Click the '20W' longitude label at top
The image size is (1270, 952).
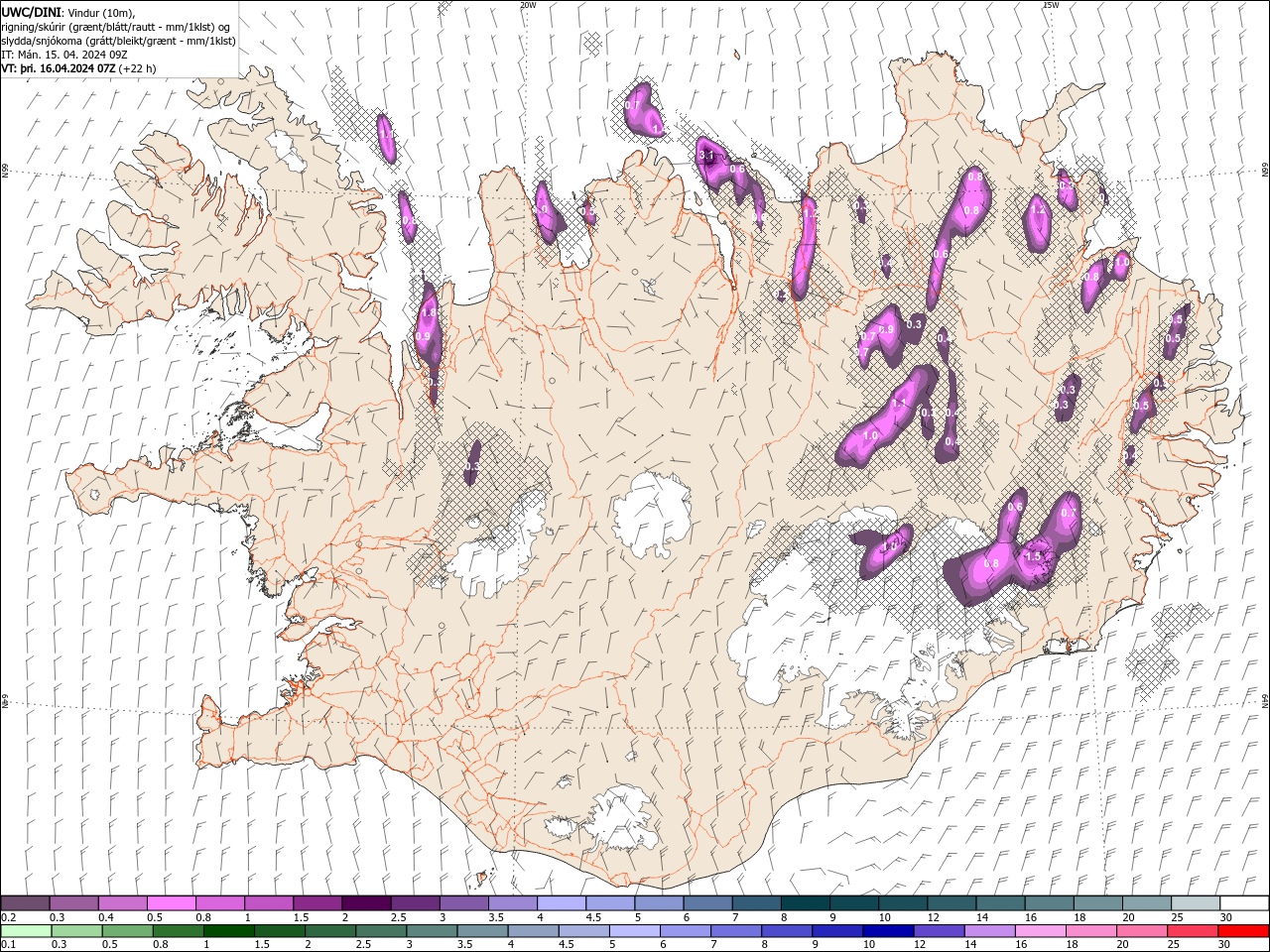(x=528, y=5)
